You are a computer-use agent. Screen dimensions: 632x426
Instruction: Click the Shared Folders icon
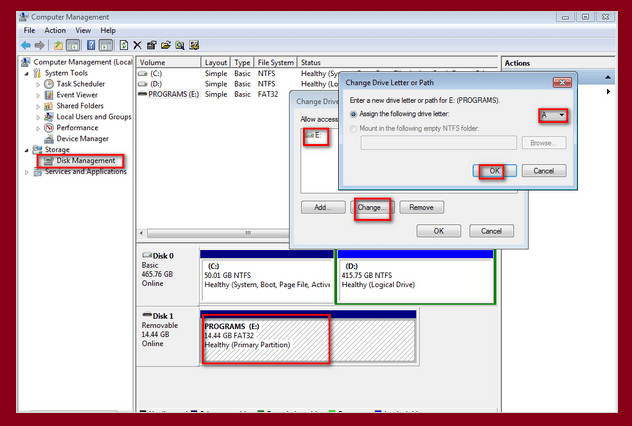coord(49,106)
